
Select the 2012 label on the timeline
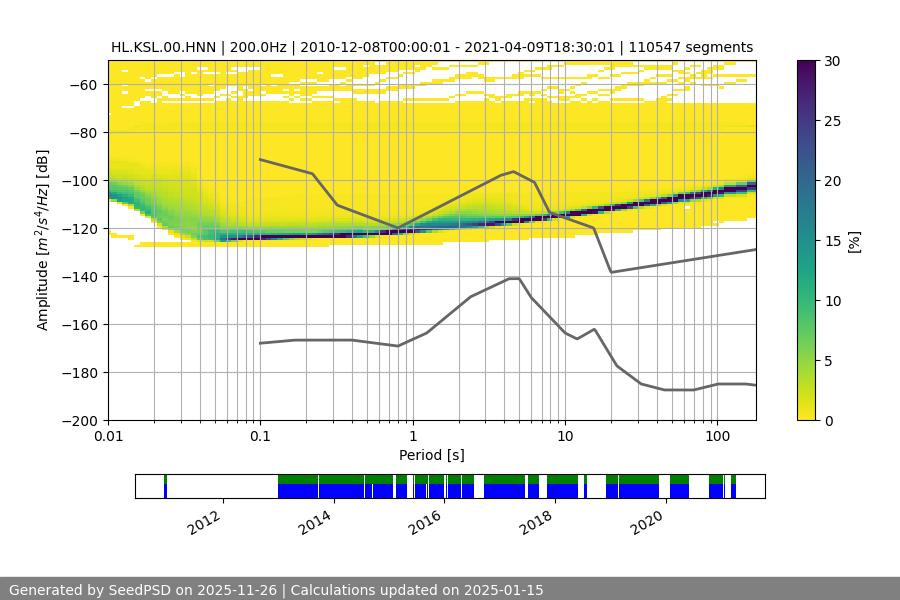point(204,521)
